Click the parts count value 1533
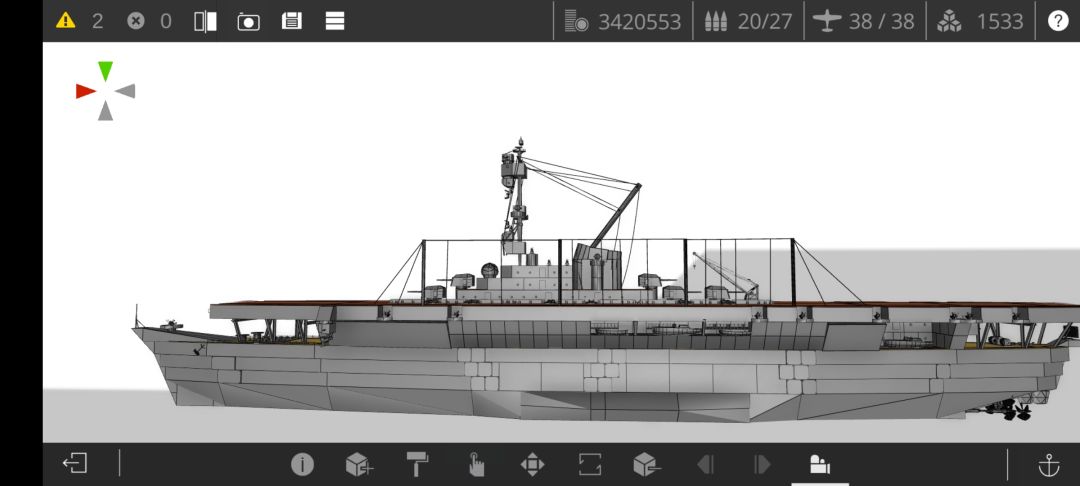Screen dimensions: 1080x486 tap(999, 22)
